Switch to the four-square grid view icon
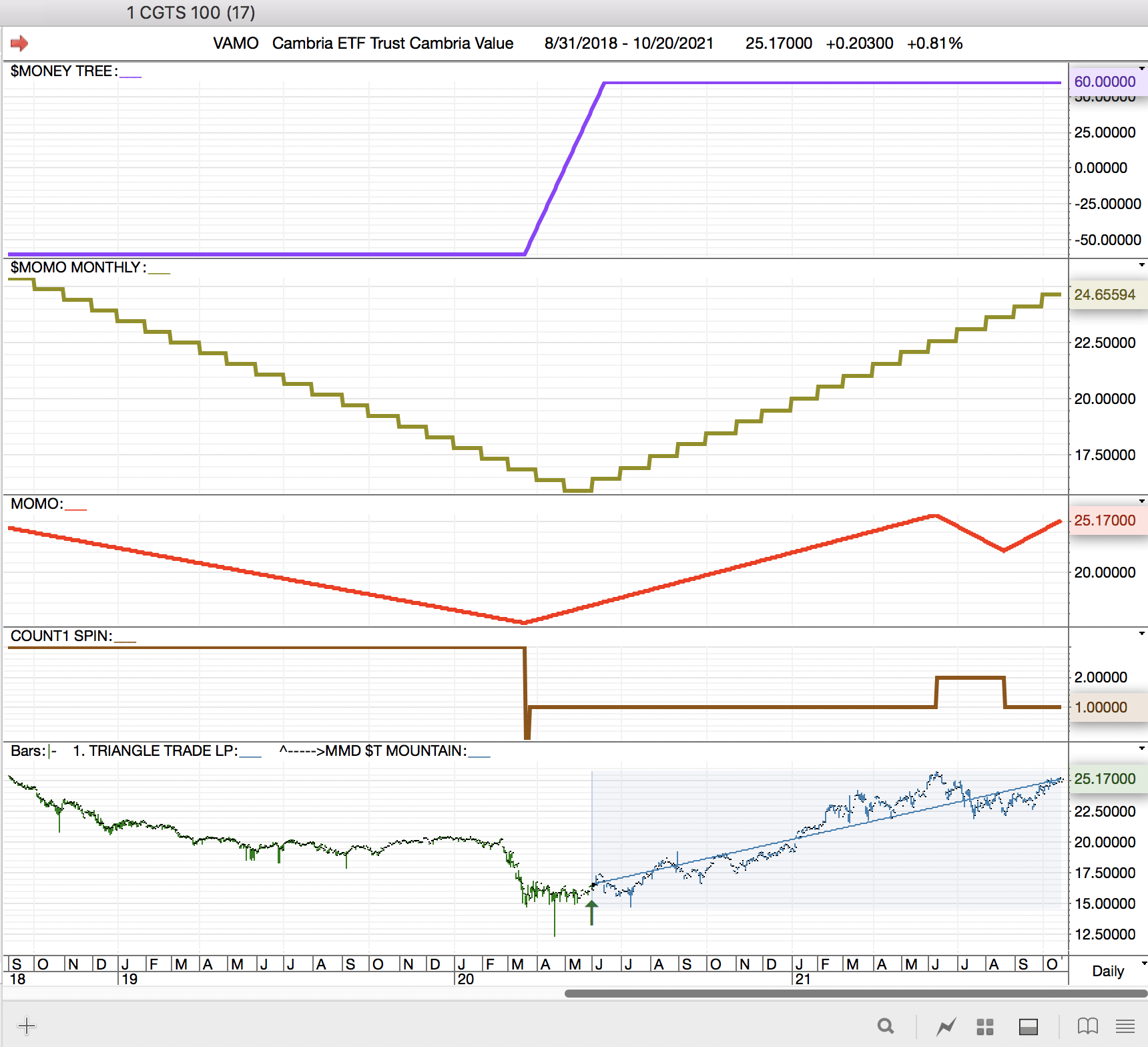Screen dimensions: 1148x1047 [x=985, y=1026]
